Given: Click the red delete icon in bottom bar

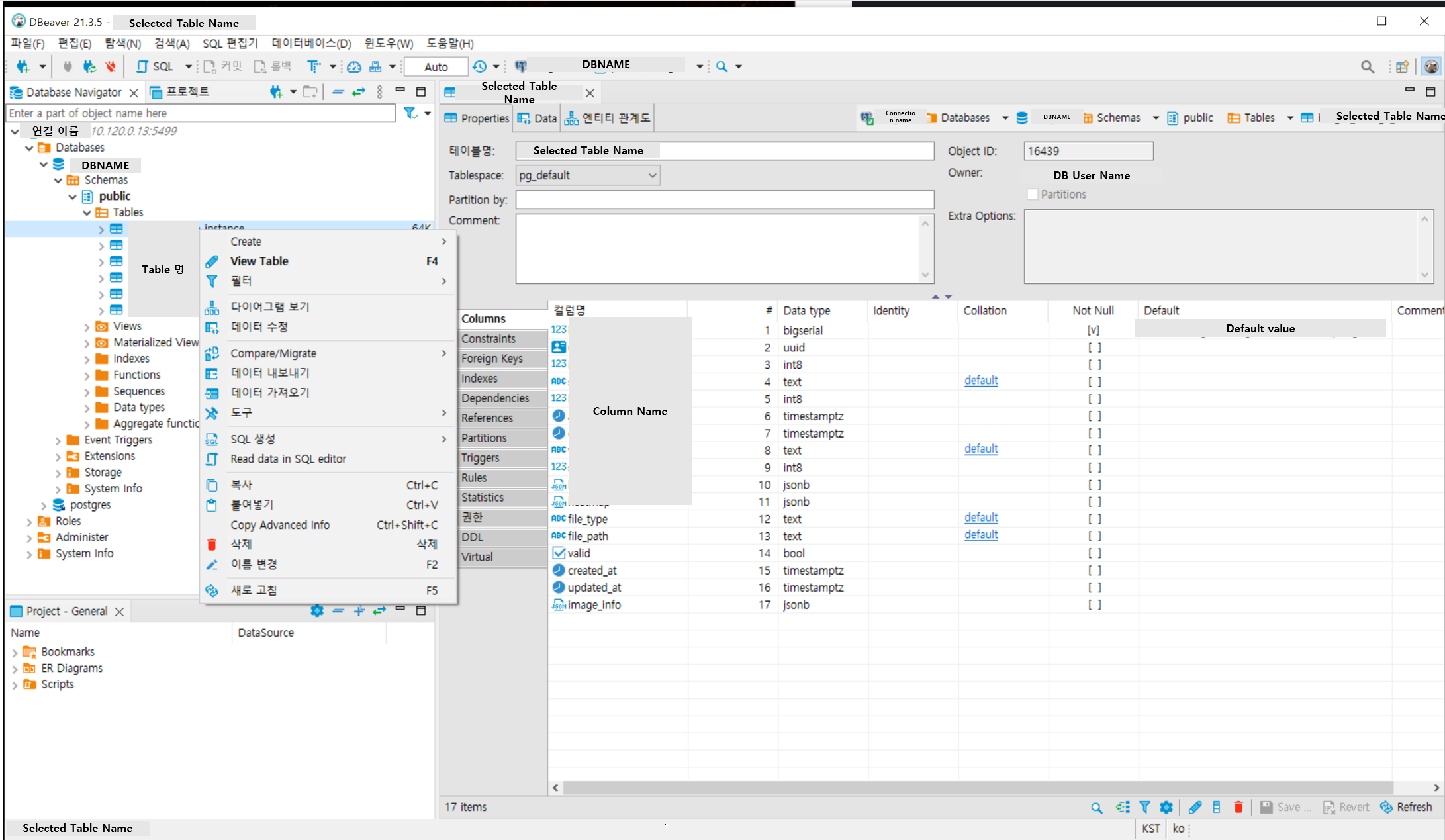Looking at the screenshot, I should tap(1238, 807).
